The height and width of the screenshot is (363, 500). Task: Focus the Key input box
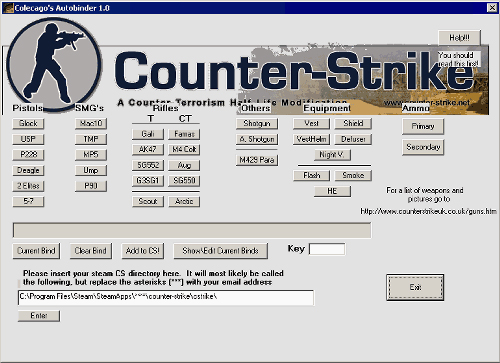[x=327, y=249]
